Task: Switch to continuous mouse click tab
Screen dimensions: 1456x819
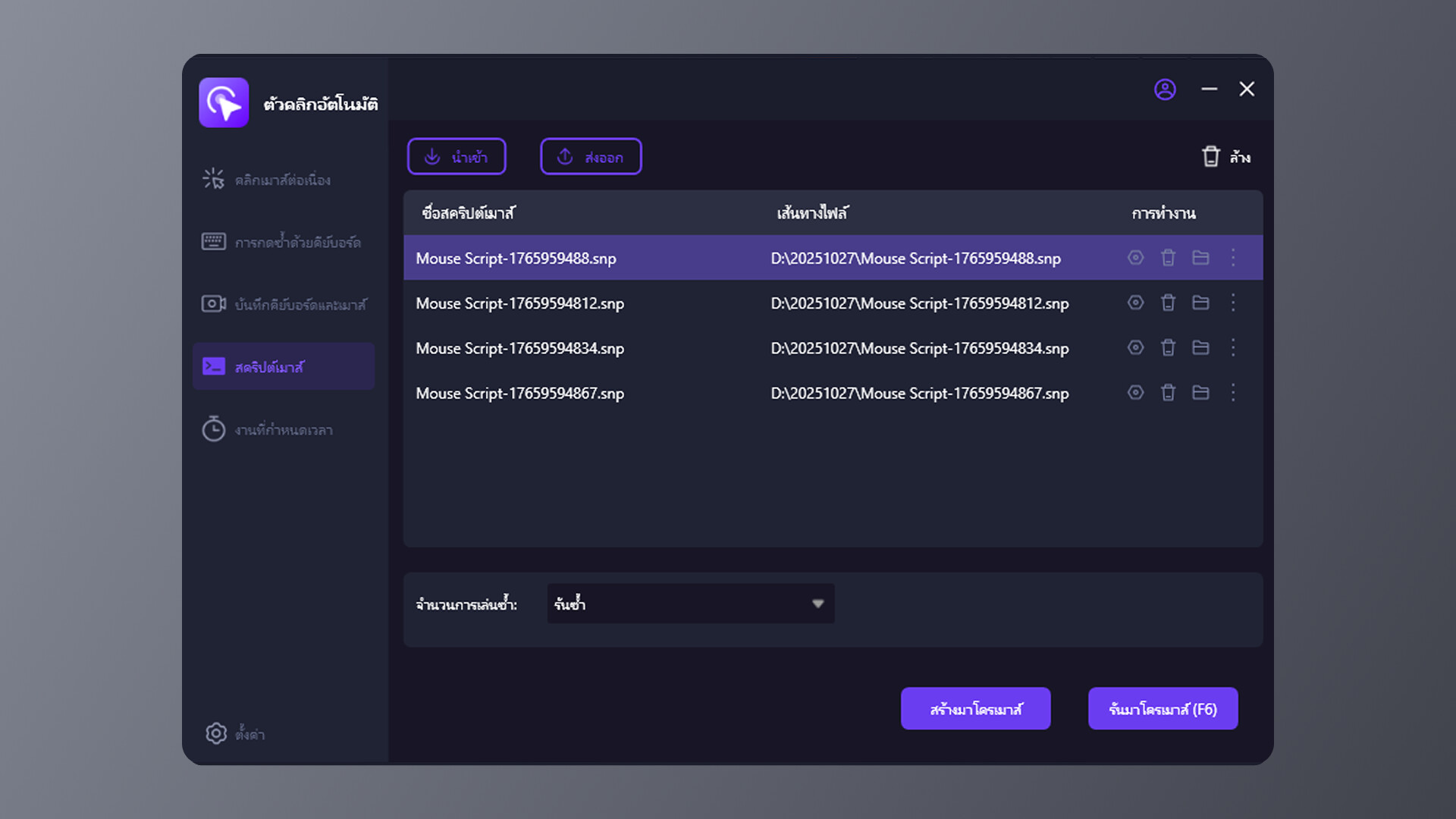Action: [x=282, y=180]
